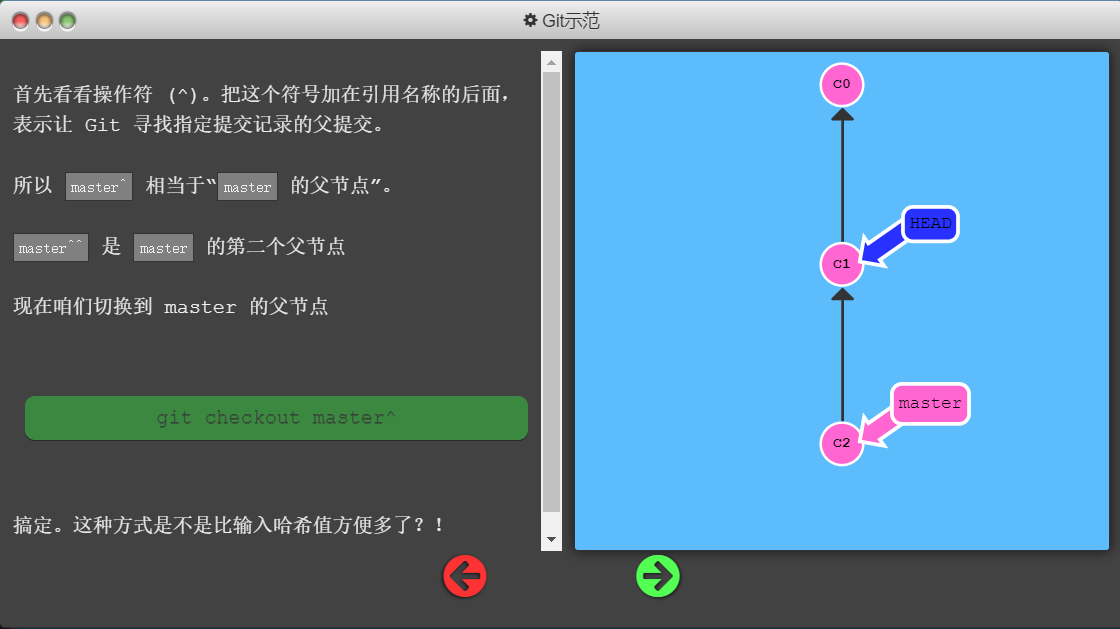1120x629 pixels.
Task: Click the master tag beside 的父节点
Action: (x=247, y=187)
